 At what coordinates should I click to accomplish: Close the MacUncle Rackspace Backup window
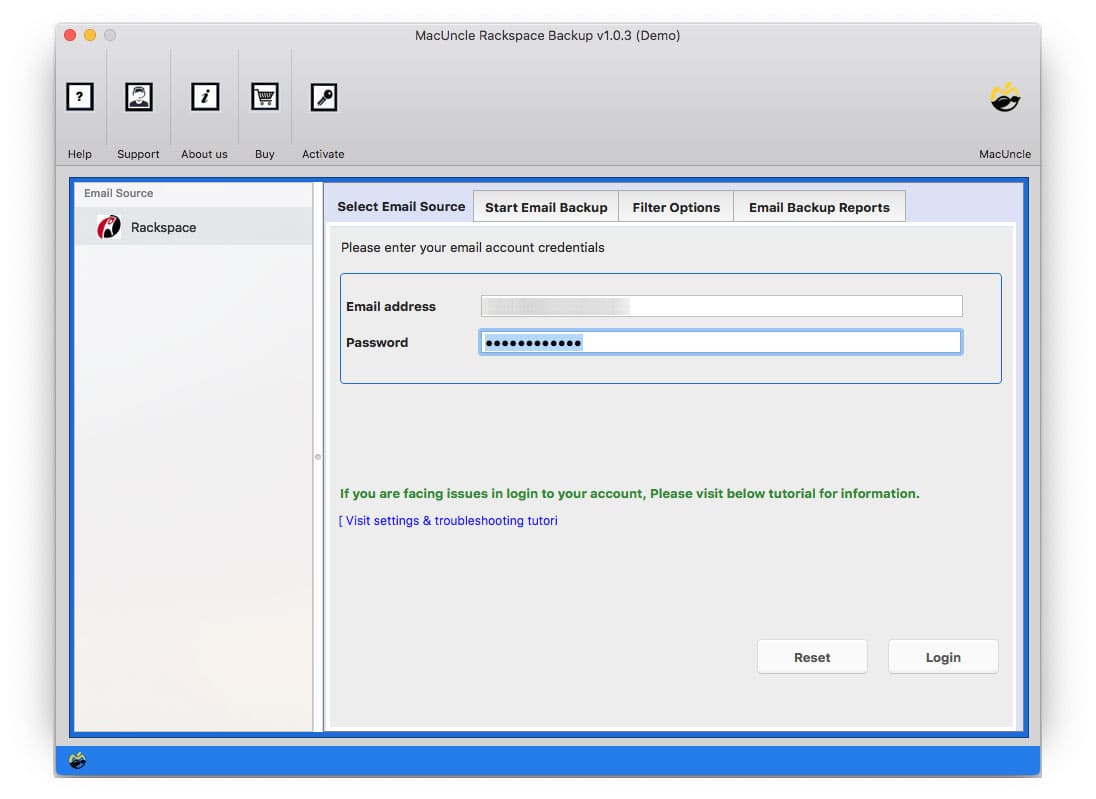(x=70, y=35)
